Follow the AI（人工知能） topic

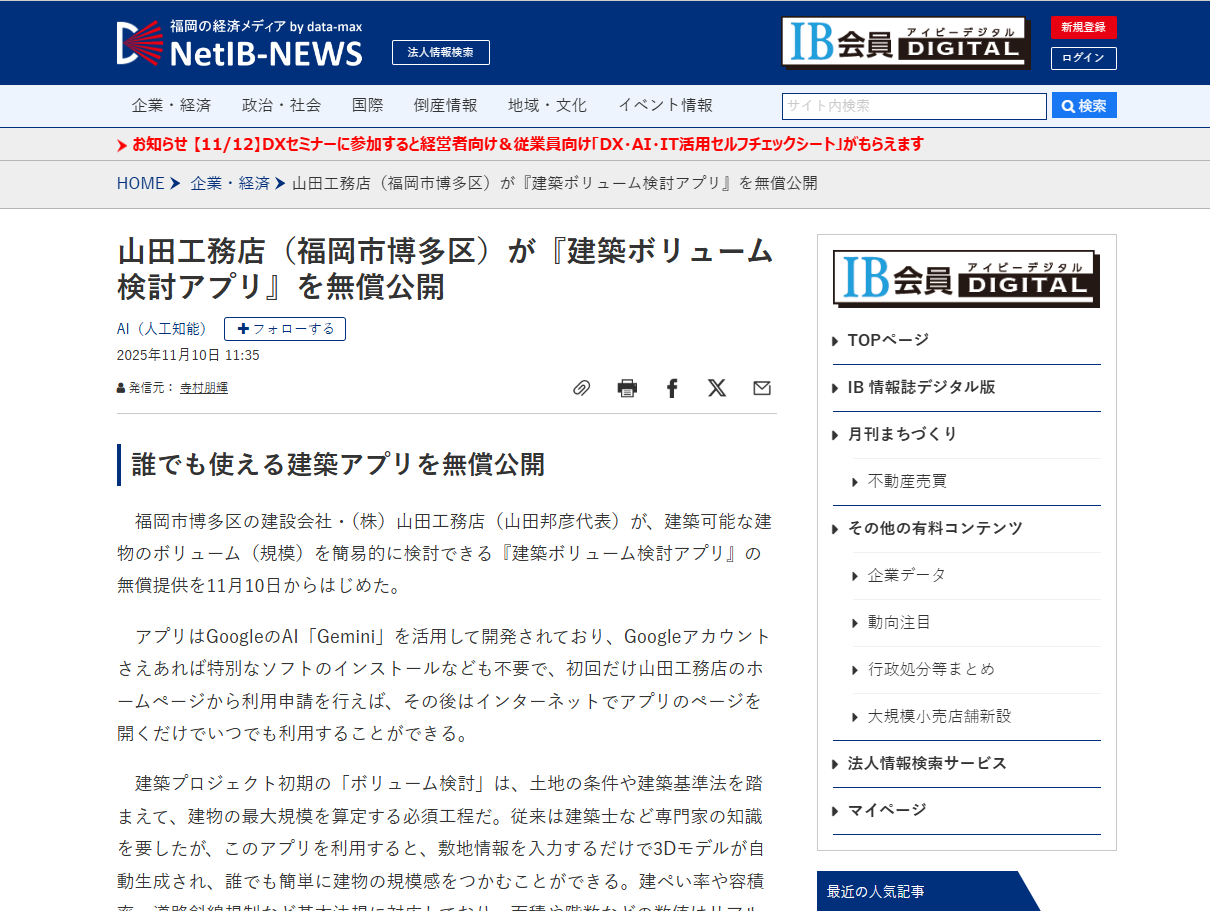click(285, 329)
